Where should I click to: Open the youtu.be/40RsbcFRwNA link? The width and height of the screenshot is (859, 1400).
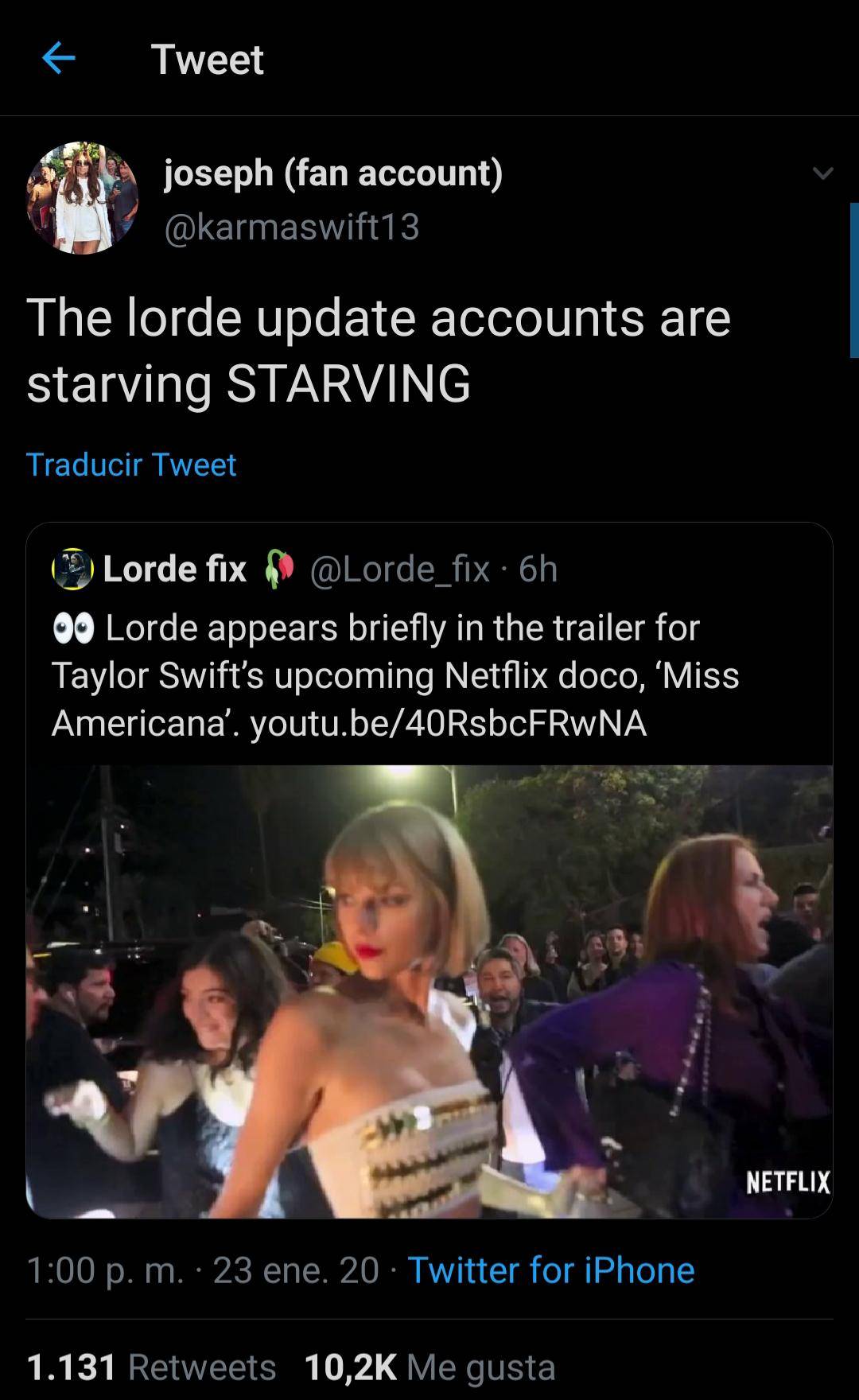point(448,723)
